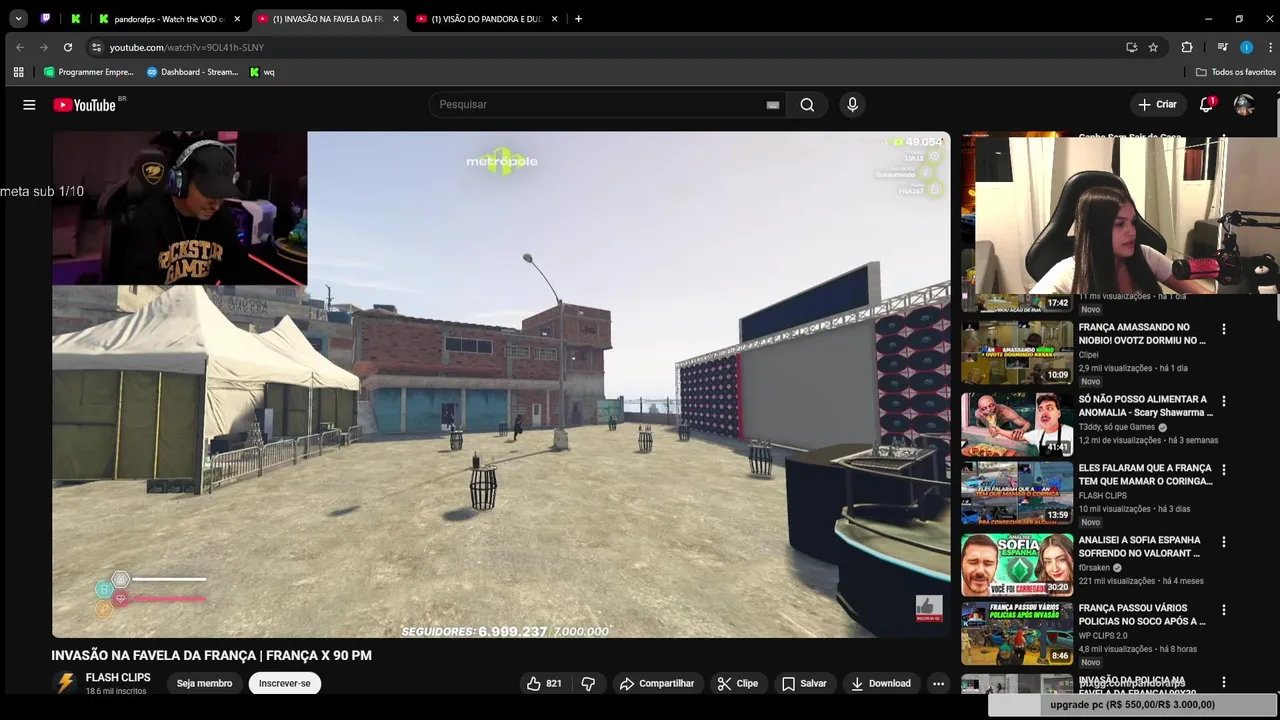The height and width of the screenshot is (720, 1280).
Task: Open the Chrome profile circle
Action: pos(1246,47)
